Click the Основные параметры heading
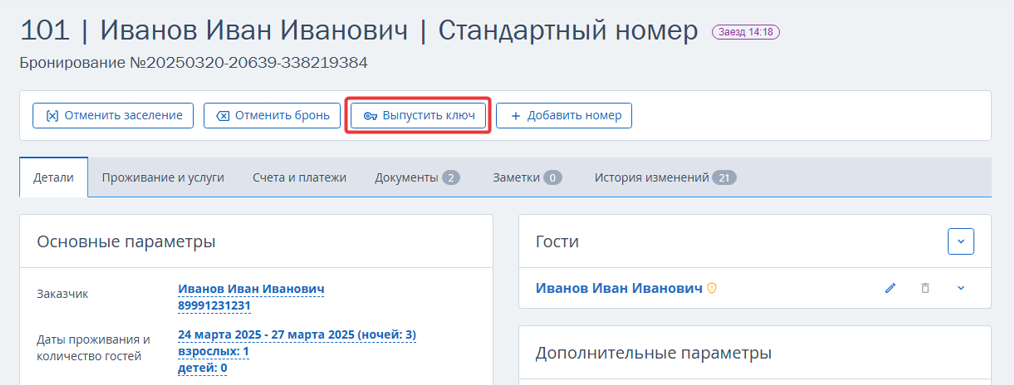Screen dimensions: 1014x385 [x=126, y=241]
